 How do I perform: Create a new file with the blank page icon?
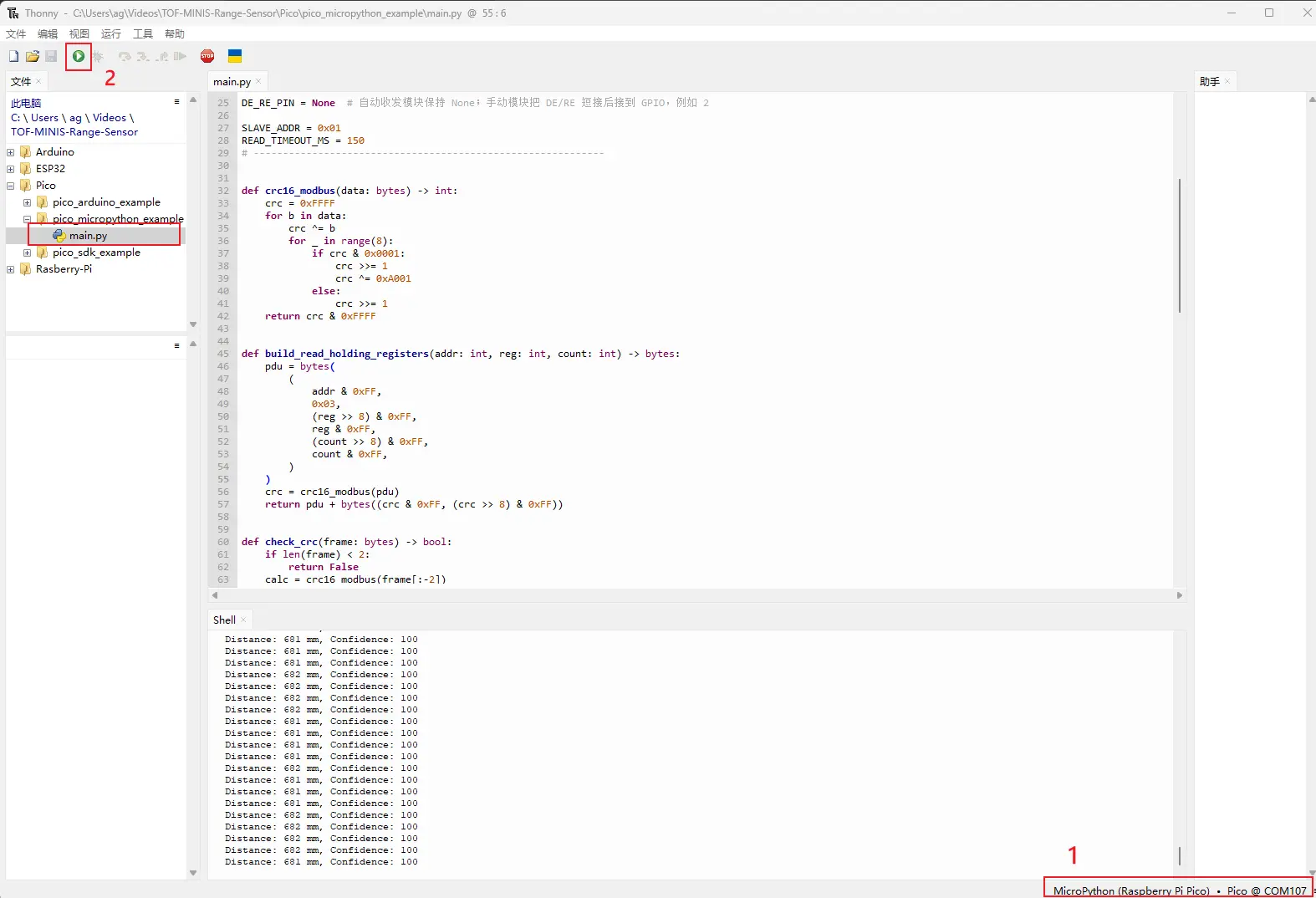13,56
